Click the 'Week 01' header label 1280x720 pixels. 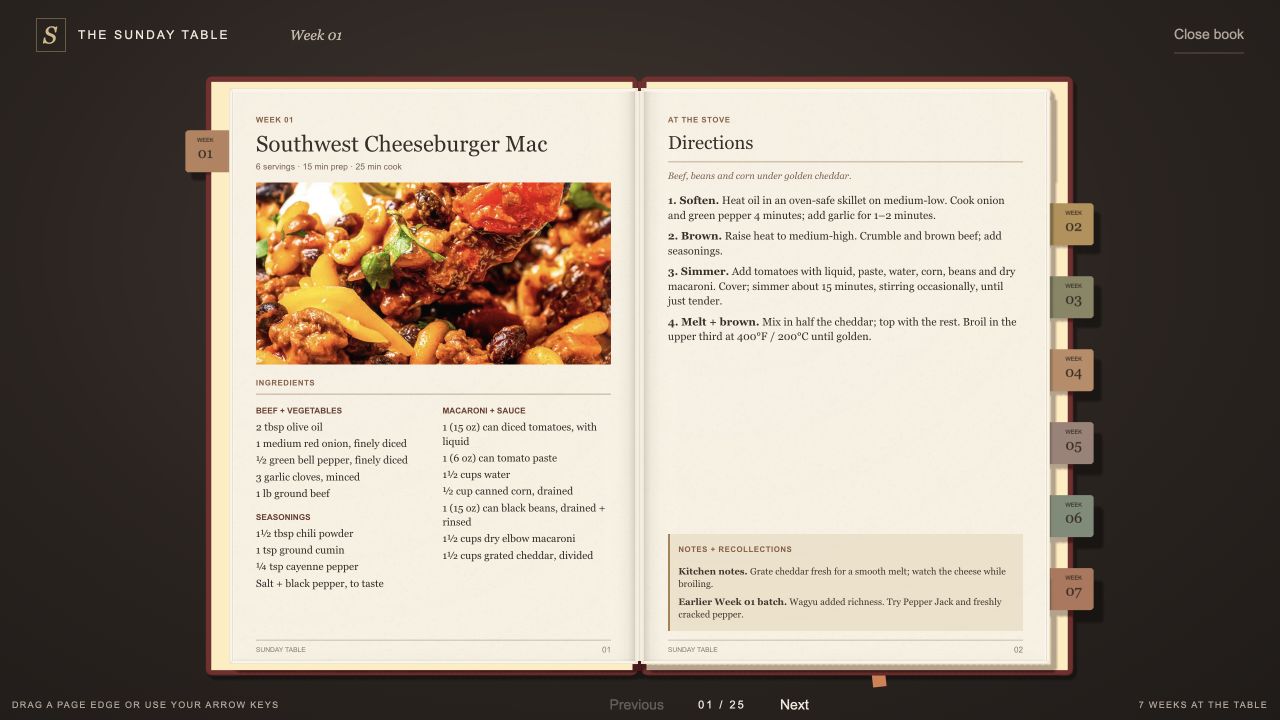point(316,35)
